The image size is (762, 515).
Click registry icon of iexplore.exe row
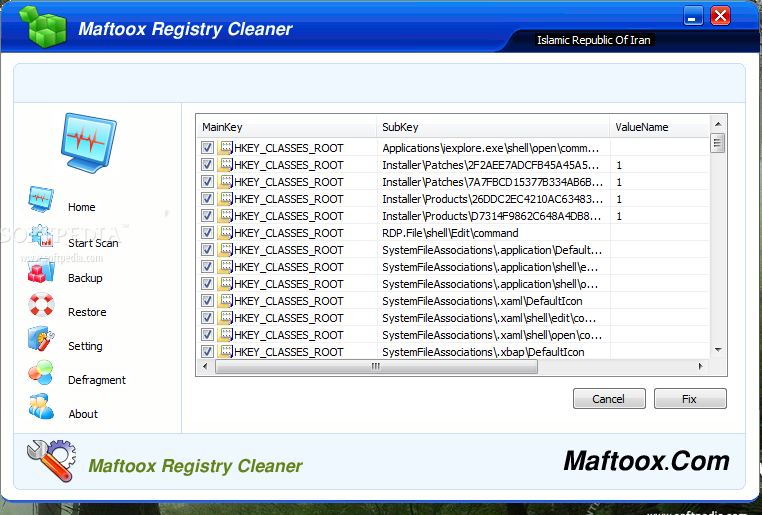(225, 147)
